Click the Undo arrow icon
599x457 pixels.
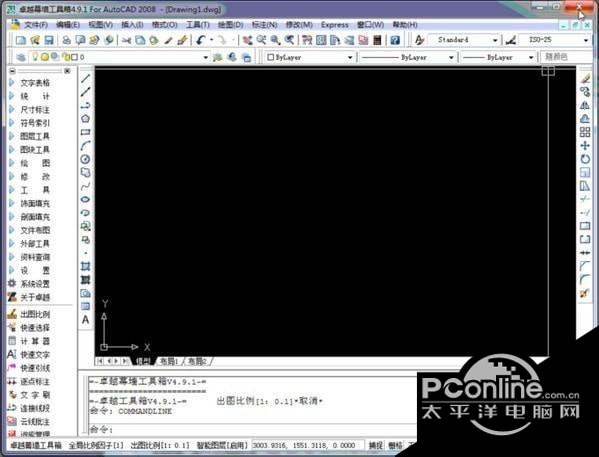tap(201, 40)
